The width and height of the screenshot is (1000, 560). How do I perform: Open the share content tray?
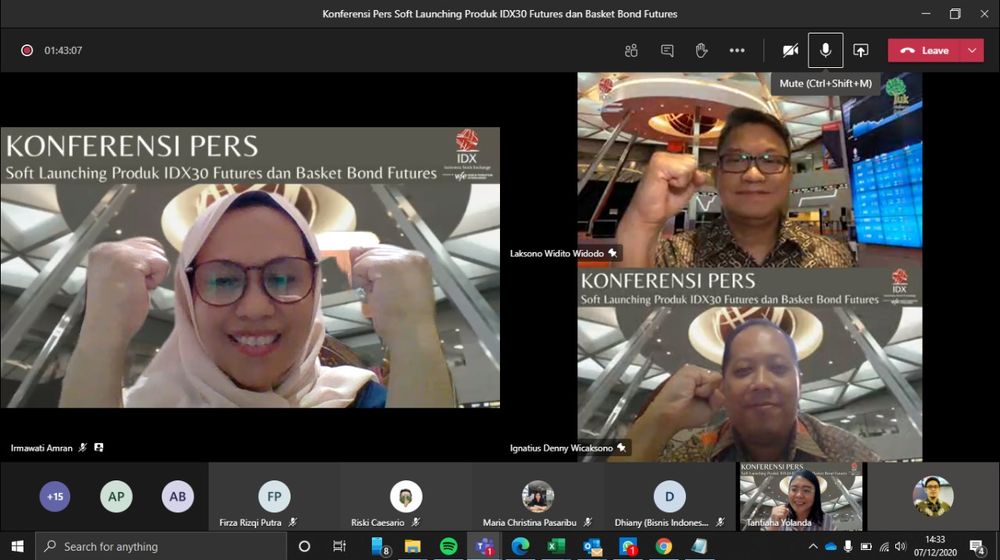pos(860,51)
